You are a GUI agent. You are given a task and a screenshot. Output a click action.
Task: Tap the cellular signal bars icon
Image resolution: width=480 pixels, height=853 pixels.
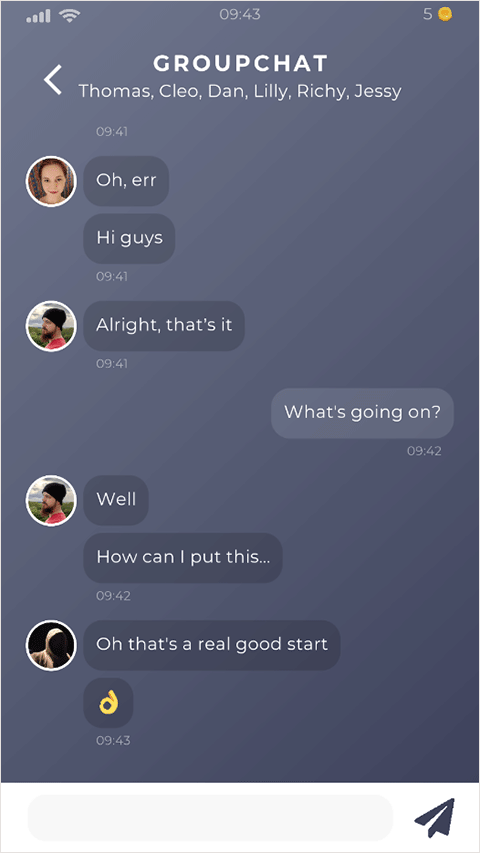[x=38, y=16]
